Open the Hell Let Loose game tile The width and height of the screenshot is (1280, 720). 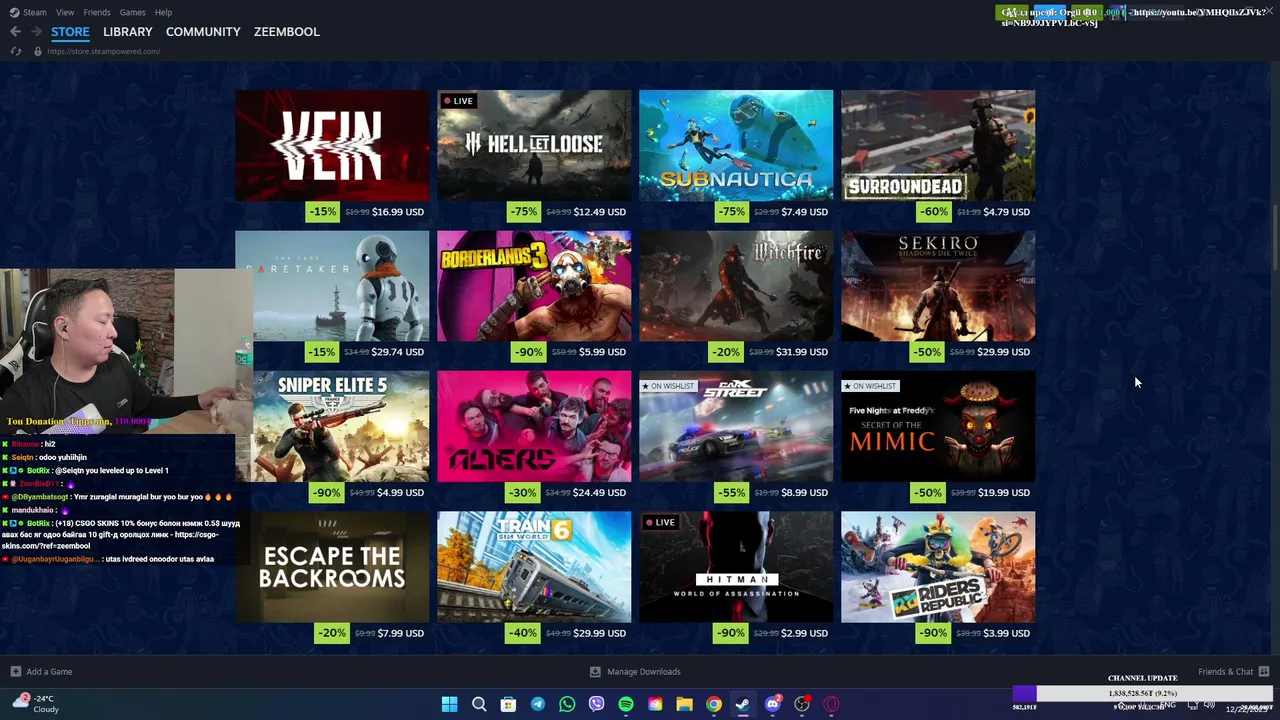[534, 146]
